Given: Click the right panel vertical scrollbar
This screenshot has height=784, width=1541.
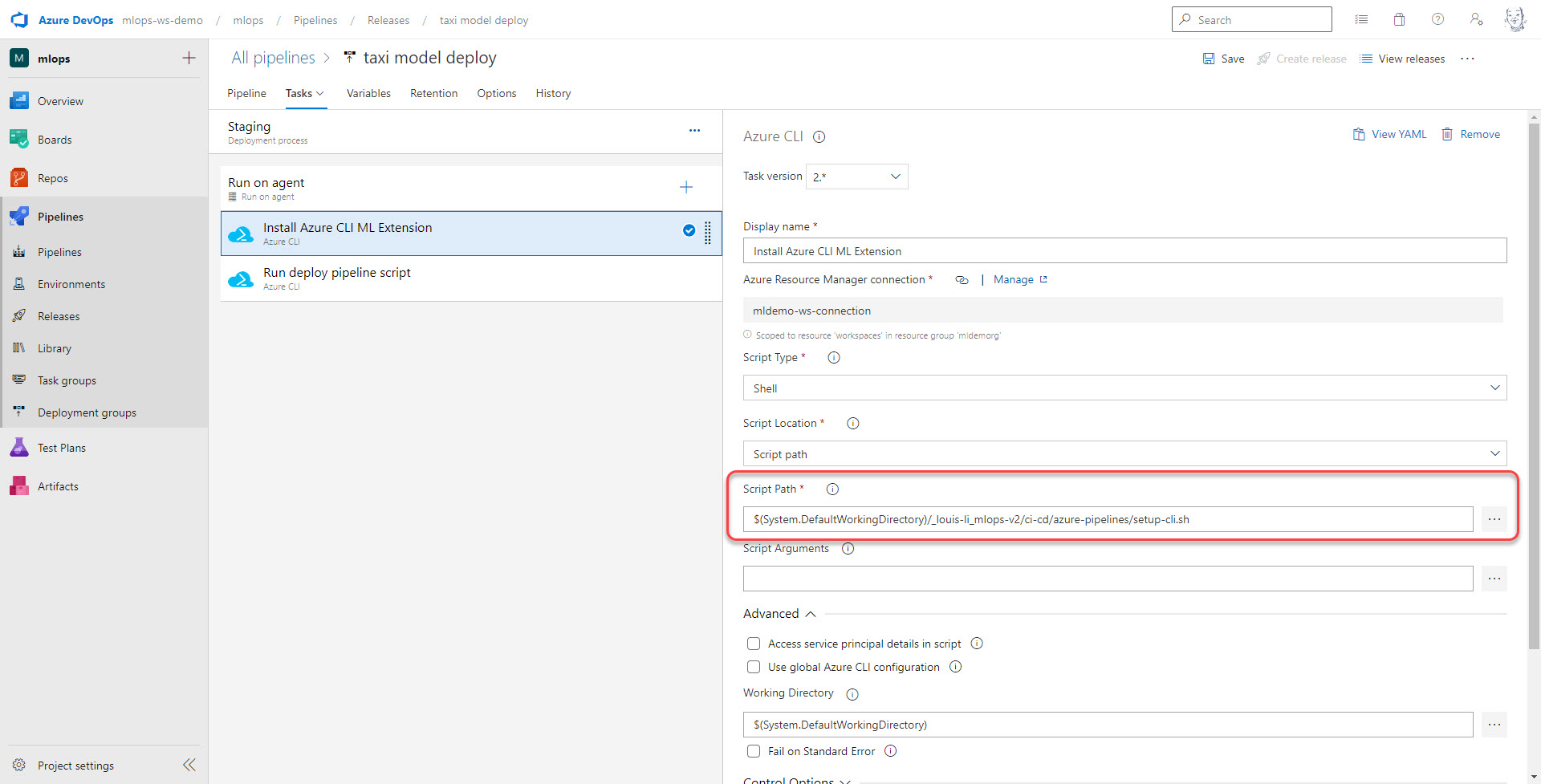Looking at the screenshot, I should [x=1534, y=385].
